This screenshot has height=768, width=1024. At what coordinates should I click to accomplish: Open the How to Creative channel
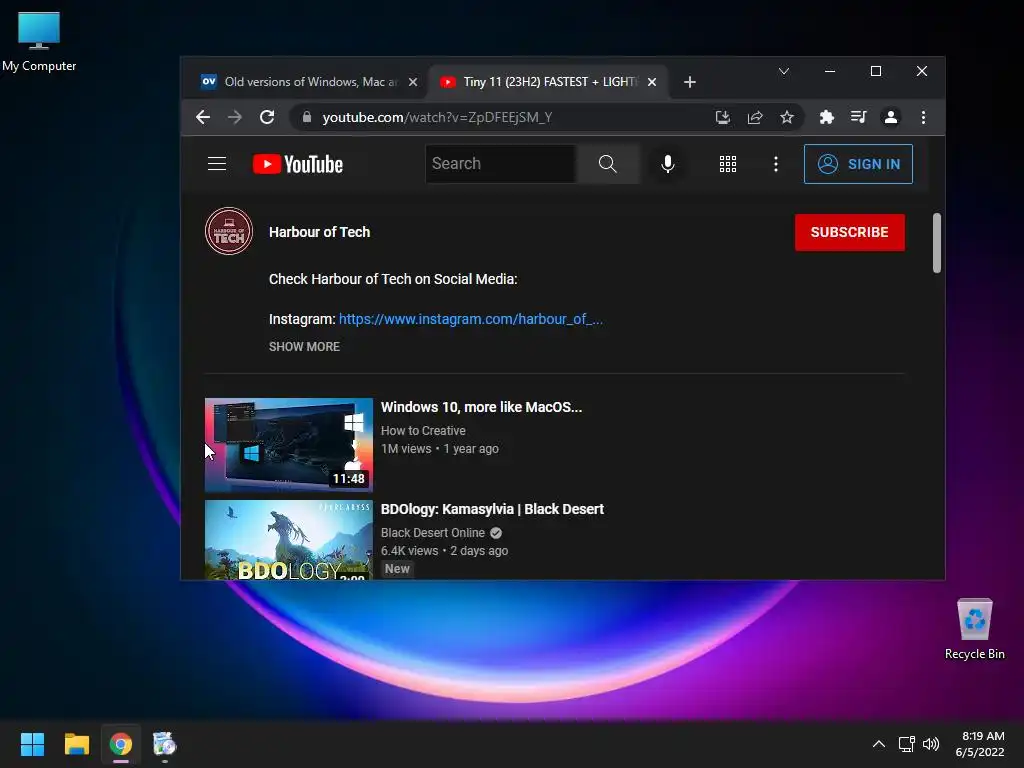(423, 430)
